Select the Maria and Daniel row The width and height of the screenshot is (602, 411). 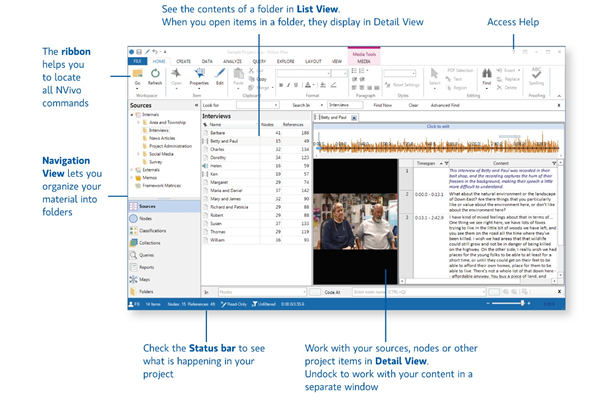256,191
